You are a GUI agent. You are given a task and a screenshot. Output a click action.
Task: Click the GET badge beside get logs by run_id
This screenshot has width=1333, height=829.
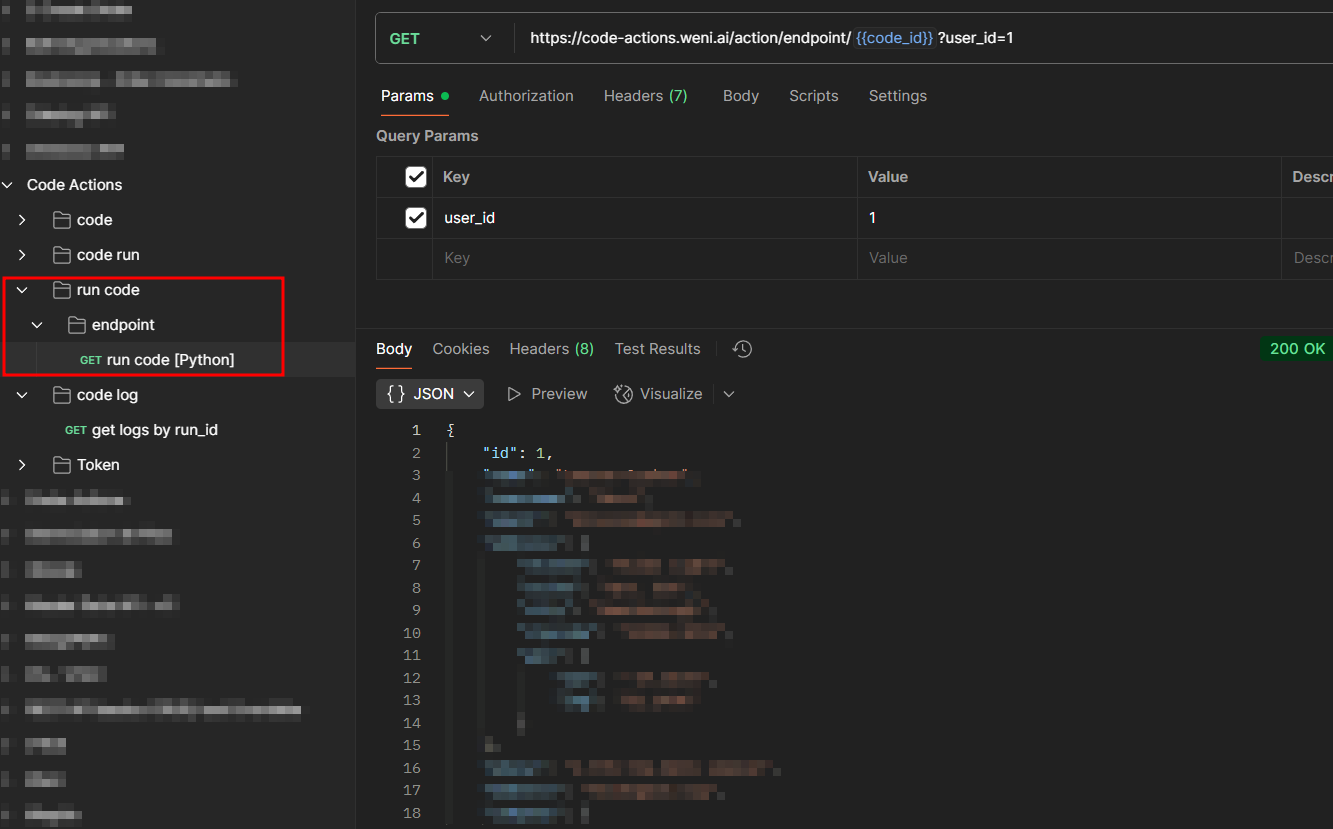point(74,429)
